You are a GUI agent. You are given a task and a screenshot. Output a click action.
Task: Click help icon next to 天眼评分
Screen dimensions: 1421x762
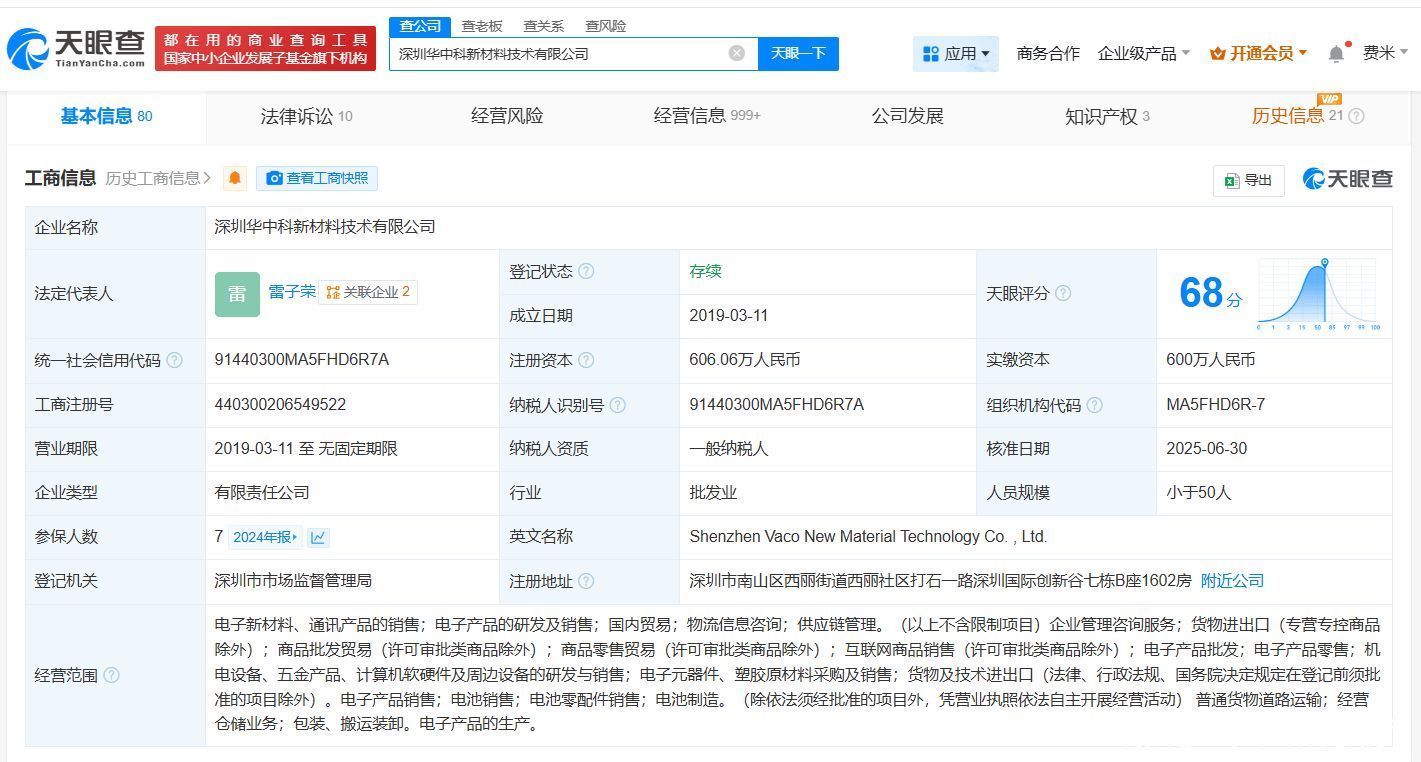tap(1063, 293)
